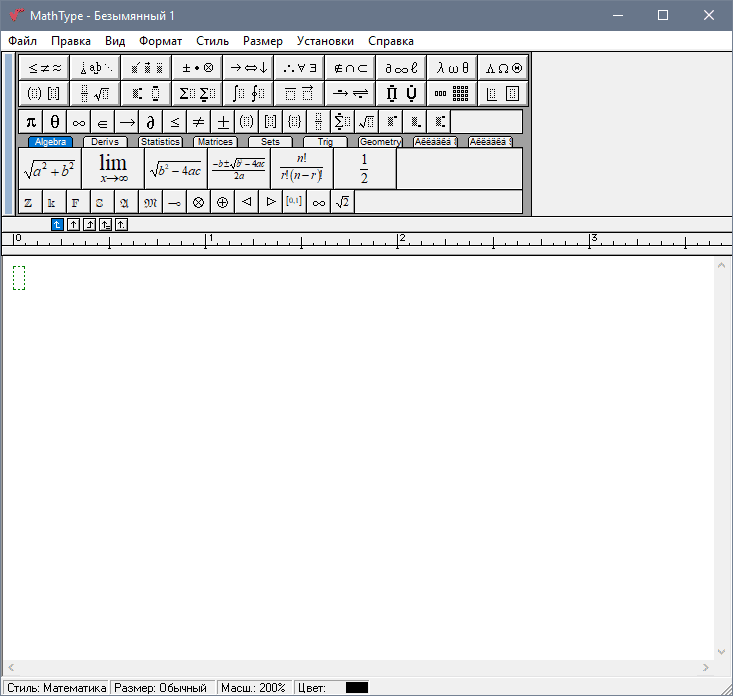Select the decimal tab stop
This screenshot has height=696, width=733.
(121, 225)
